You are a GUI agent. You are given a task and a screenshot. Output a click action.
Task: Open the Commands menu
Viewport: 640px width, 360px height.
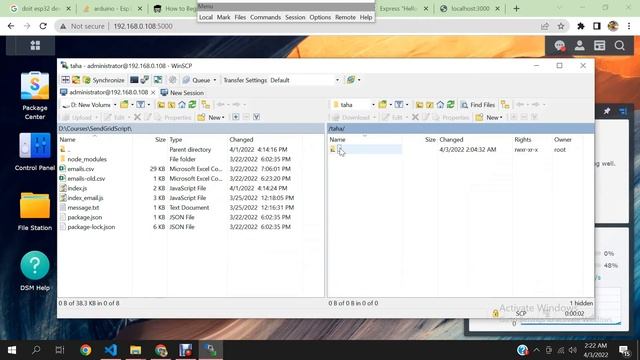(x=265, y=17)
